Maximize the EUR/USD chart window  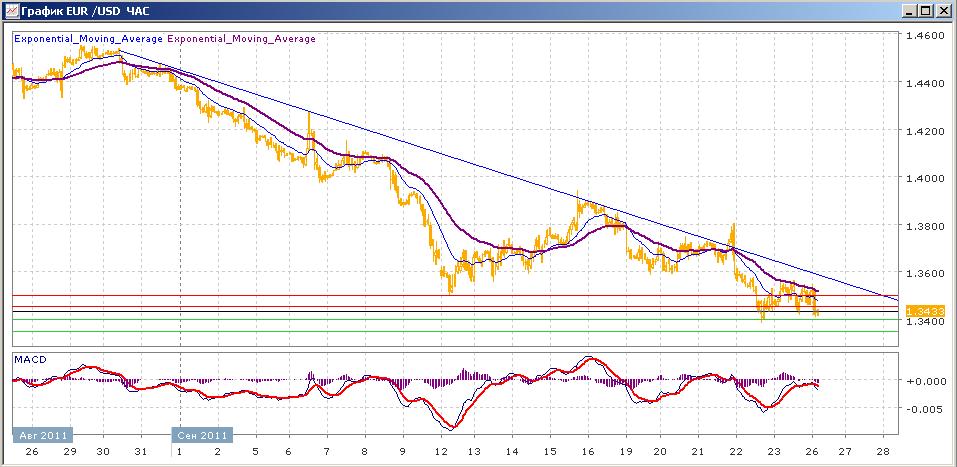tap(925, 11)
